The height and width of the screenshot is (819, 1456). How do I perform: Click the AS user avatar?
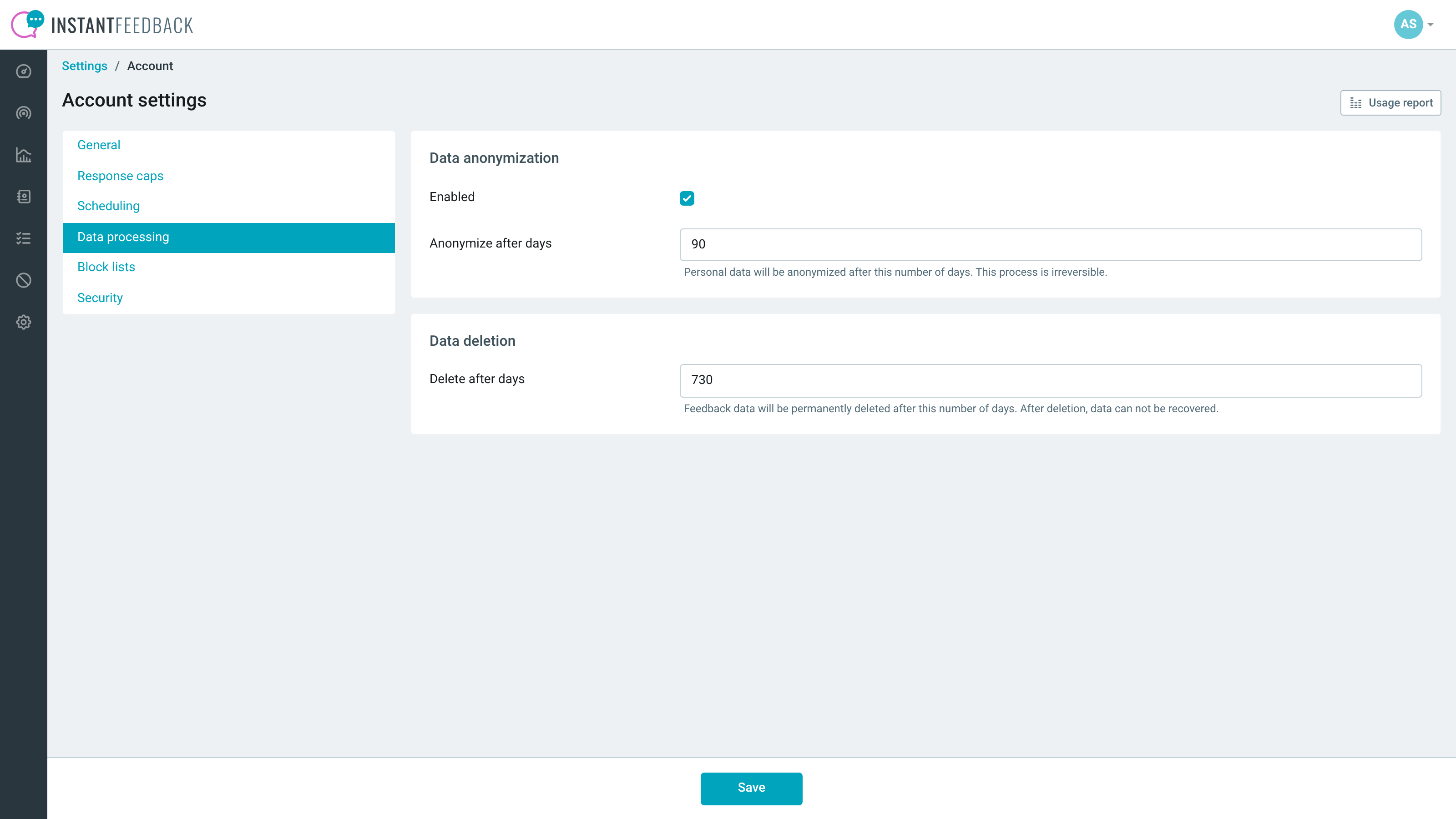[1408, 24]
